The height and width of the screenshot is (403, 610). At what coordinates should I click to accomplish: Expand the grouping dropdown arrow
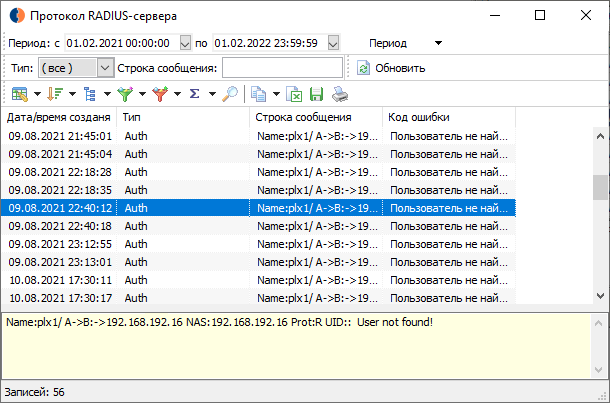click(x=107, y=94)
